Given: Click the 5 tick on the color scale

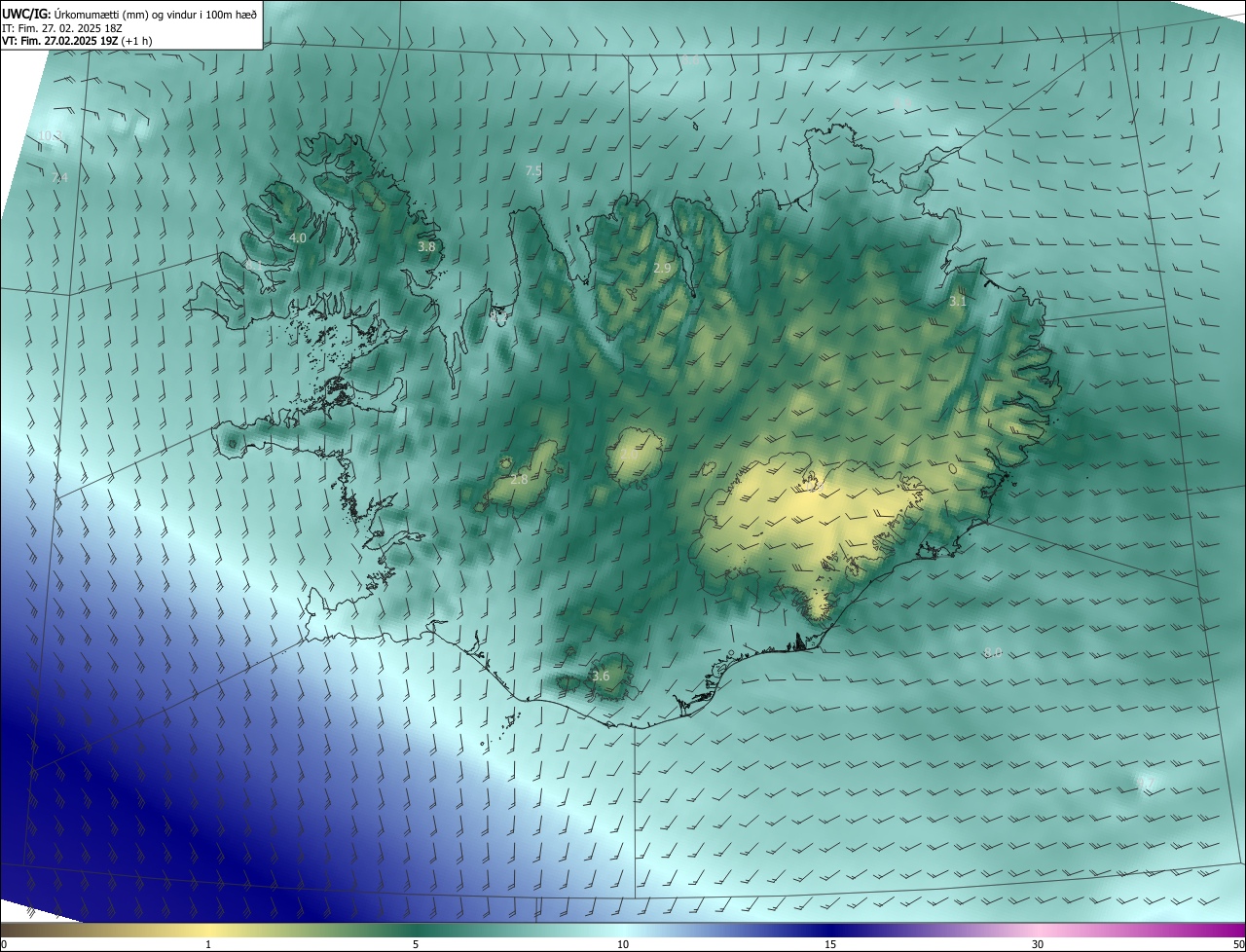Looking at the screenshot, I should [x=416, y=944].
